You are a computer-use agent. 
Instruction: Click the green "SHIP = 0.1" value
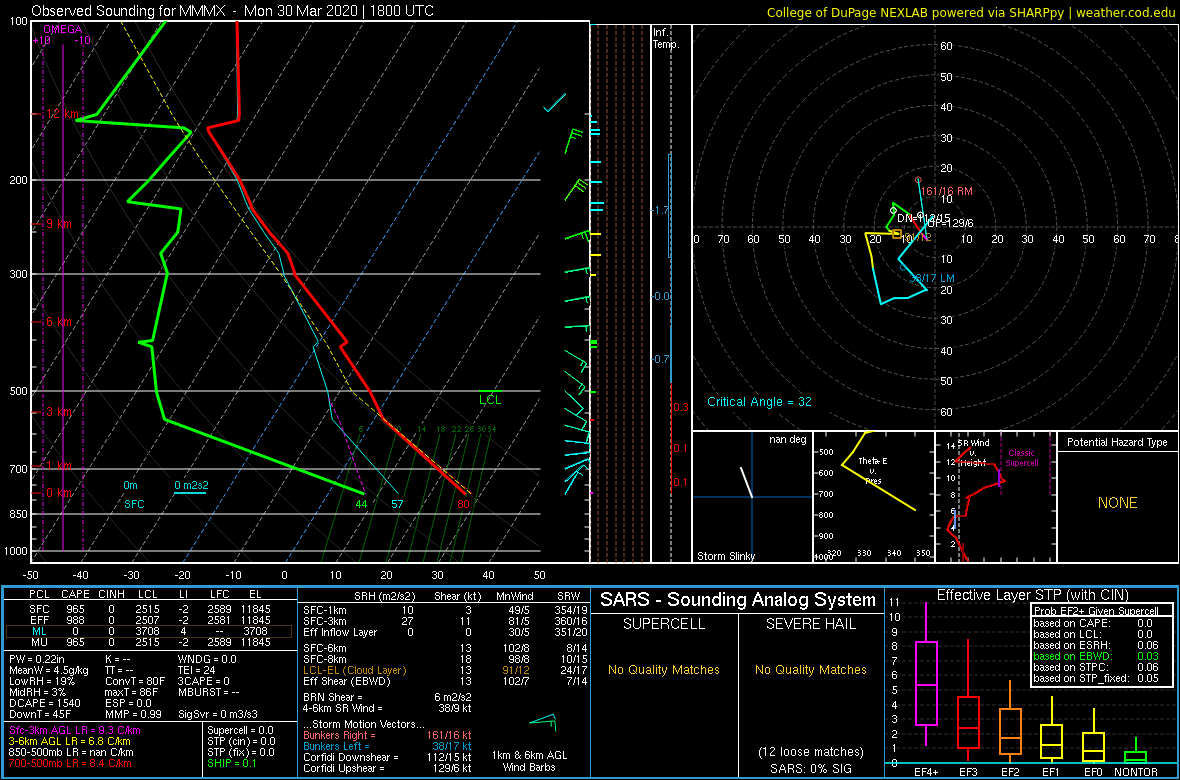click(235, 763)
